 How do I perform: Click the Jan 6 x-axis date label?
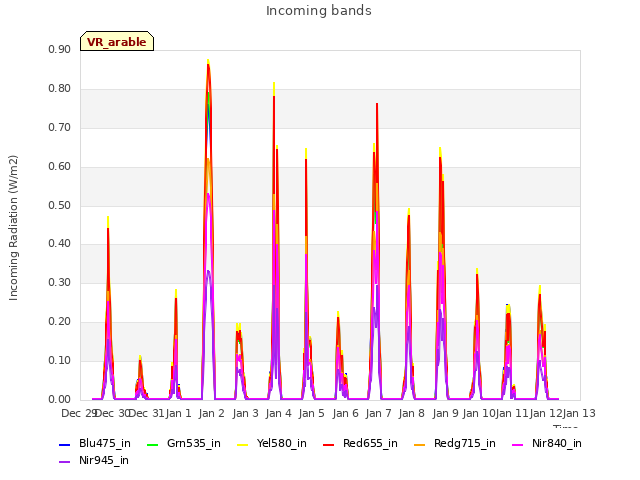tap(345, 413)
